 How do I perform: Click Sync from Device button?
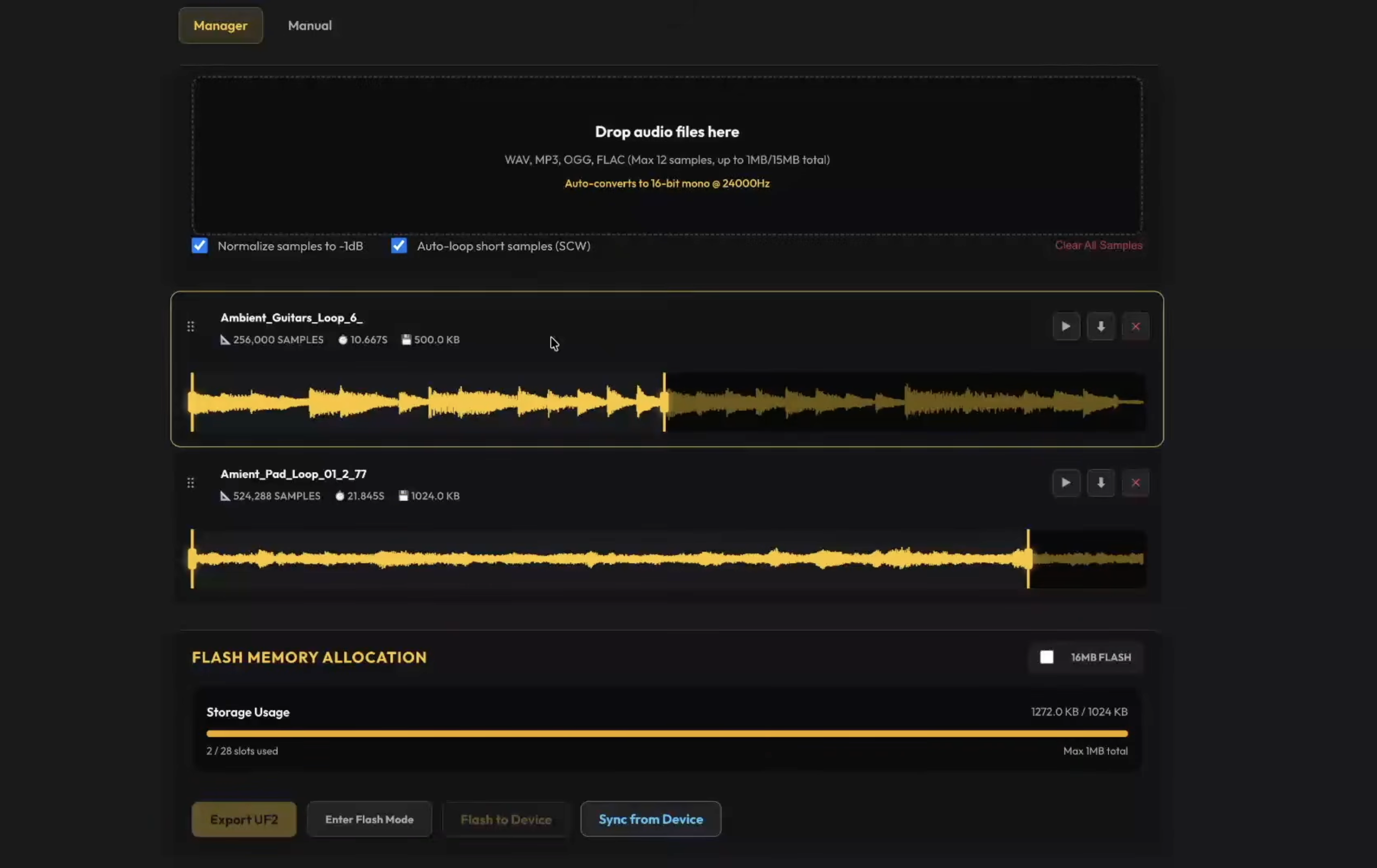(x=651, y=819)
